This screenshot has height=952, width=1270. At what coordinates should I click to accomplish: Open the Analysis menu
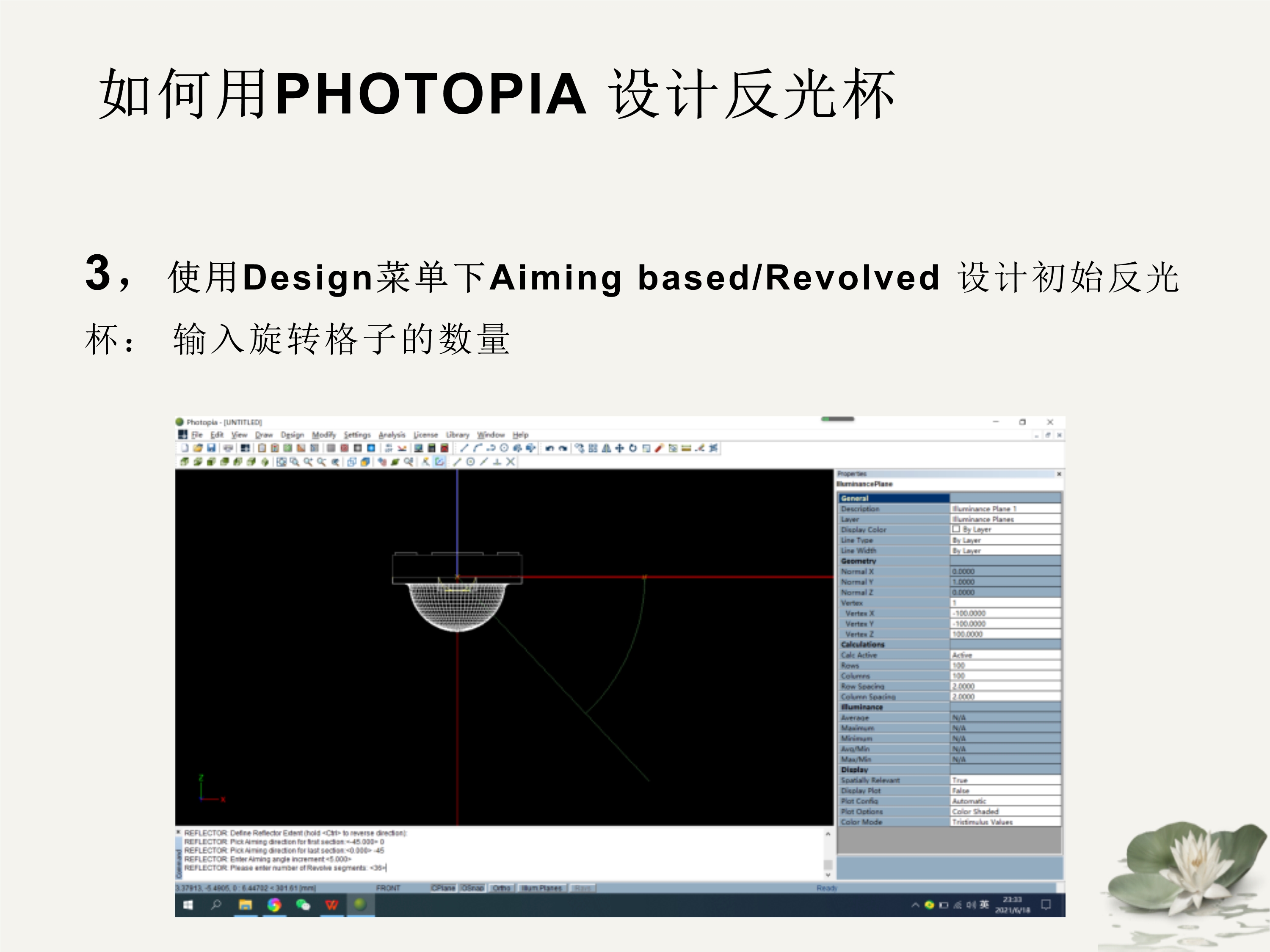[x=392, y=435]
